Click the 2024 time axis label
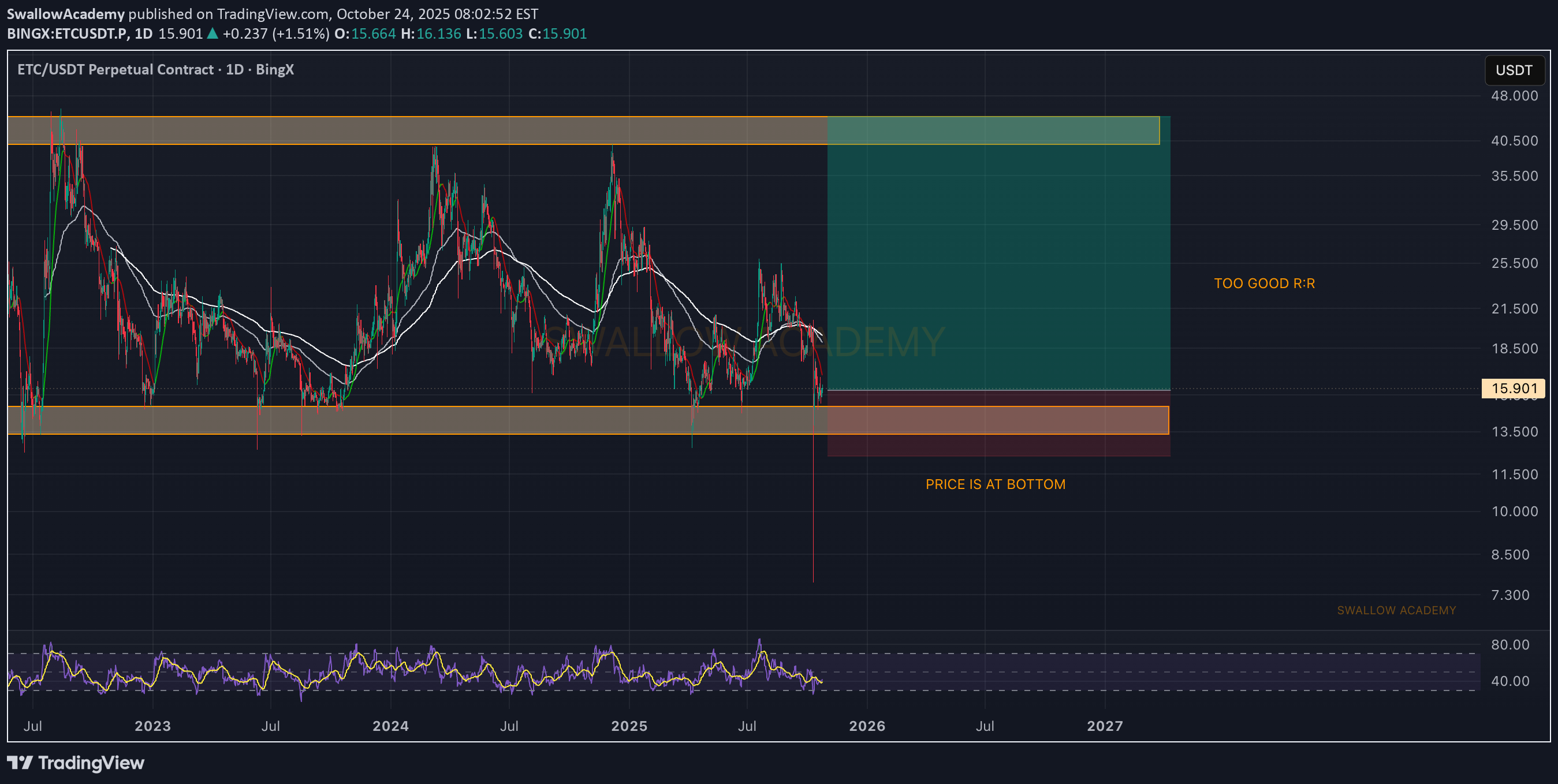Screen dimensions: 1558x784 [390, 726]
